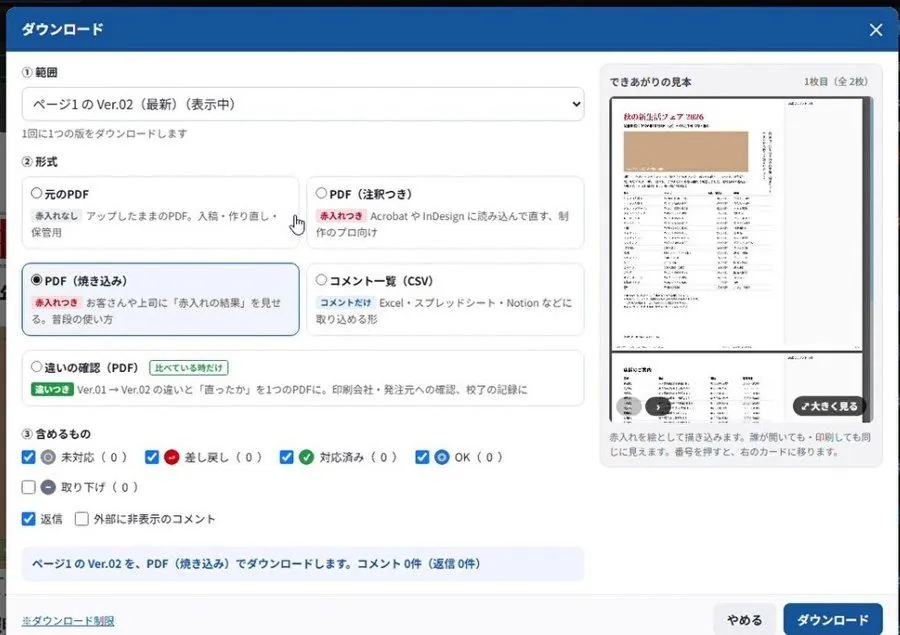Toggle the OK status checkbox
Screen dimensions: 900x635
pyautogui.click(x=422, y=457)
